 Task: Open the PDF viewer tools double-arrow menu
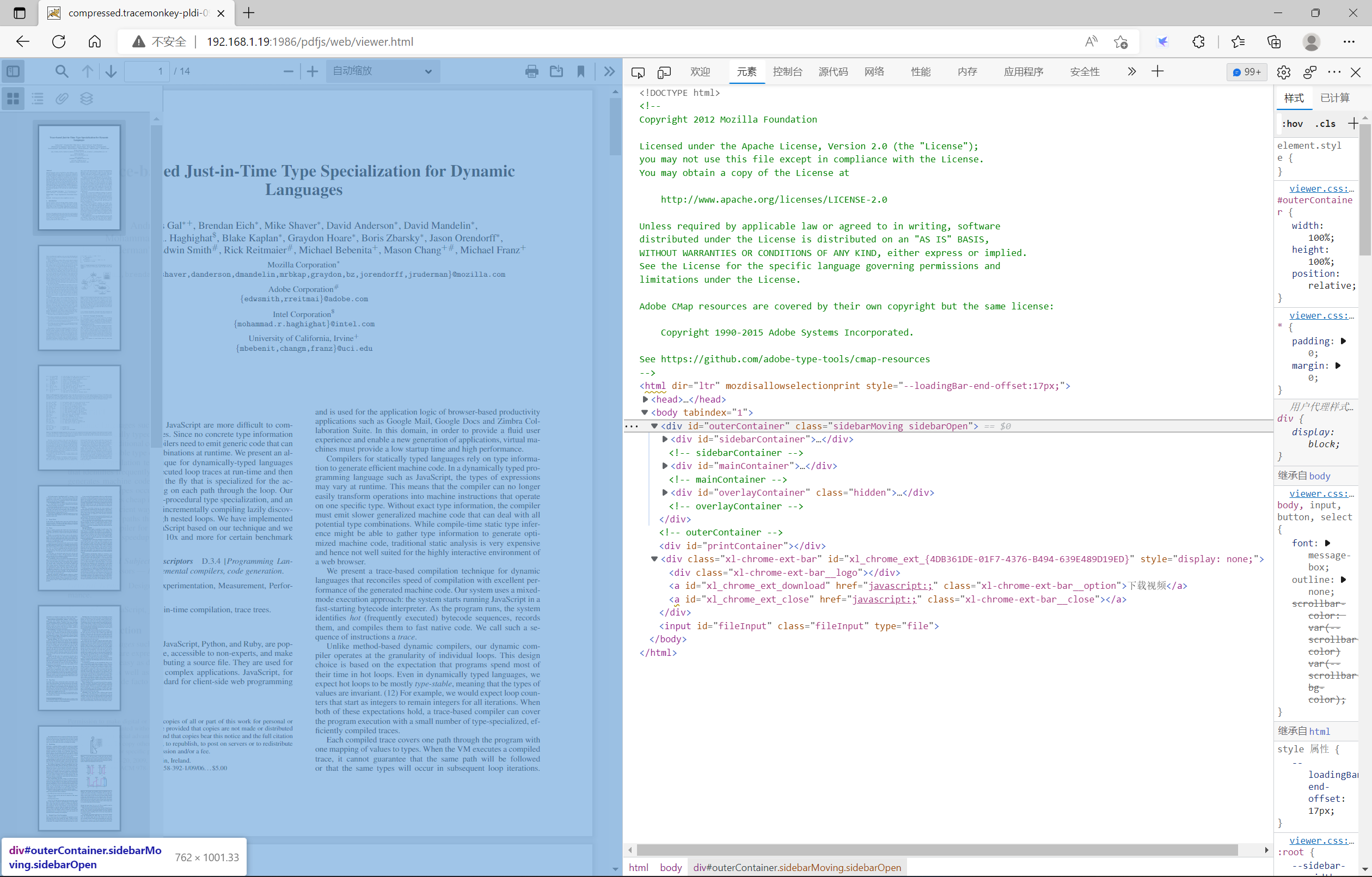pos(609,71)
